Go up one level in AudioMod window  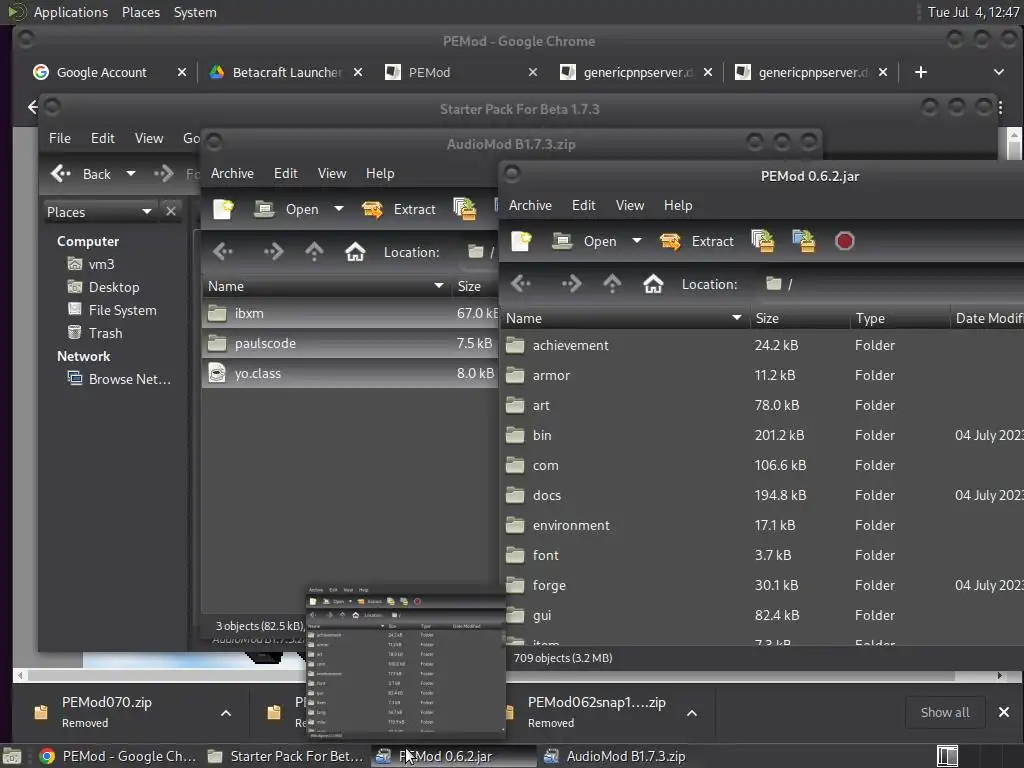(314, 251)
